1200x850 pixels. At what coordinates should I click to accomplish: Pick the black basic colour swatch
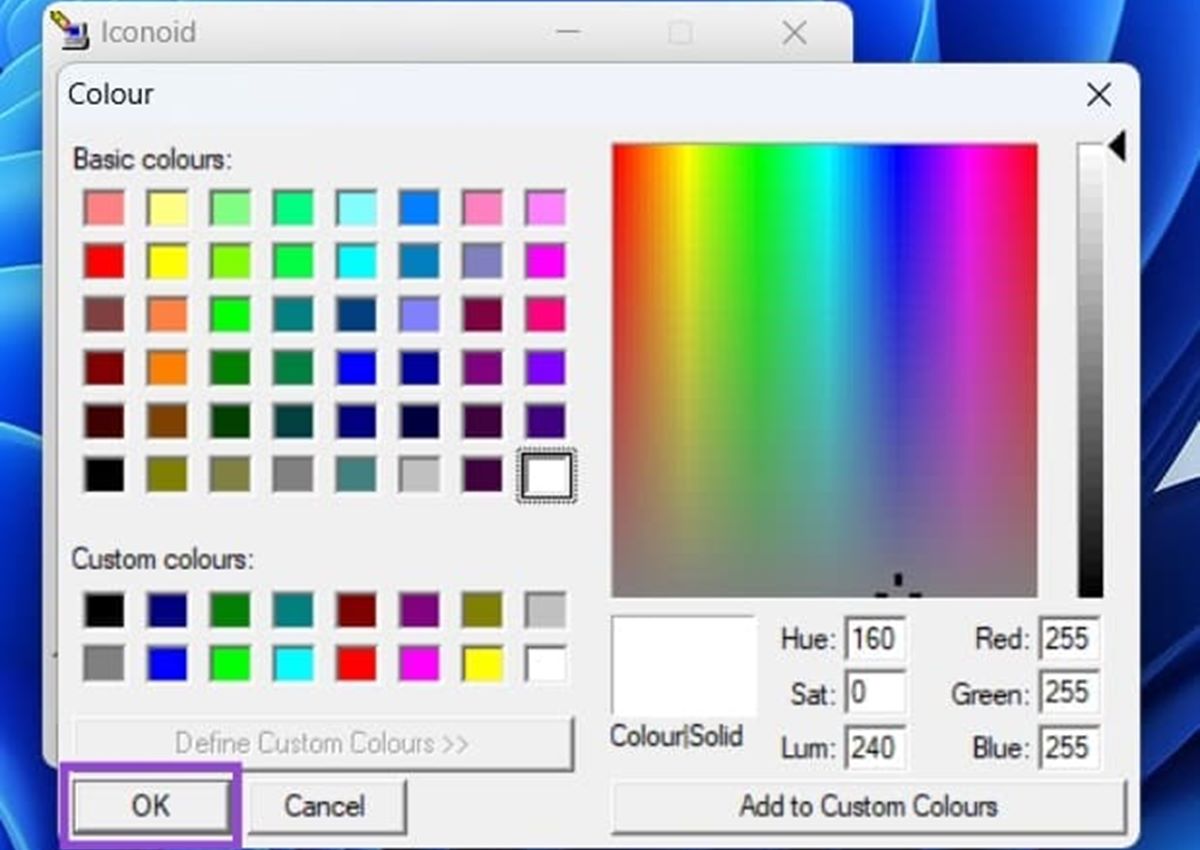pyautogui.click(x=104, y=475)
